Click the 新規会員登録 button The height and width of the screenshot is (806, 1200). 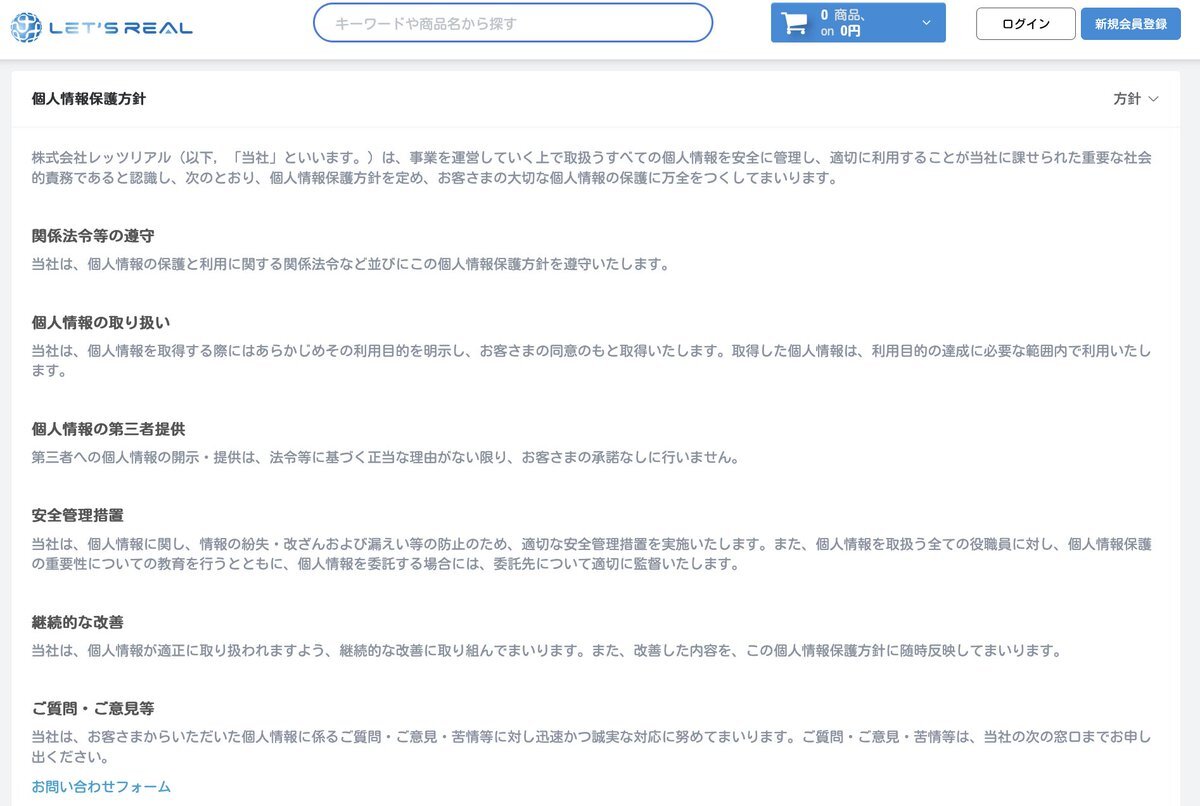1131,24
